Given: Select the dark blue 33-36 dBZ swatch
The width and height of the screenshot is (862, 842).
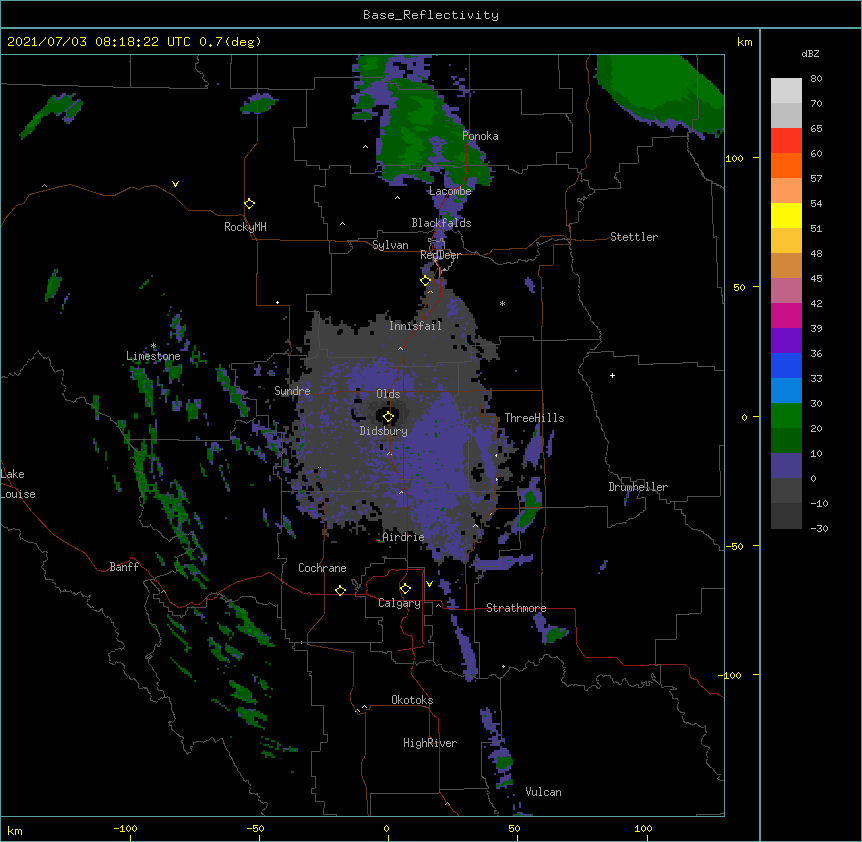Looking at the screenshot, I should (x=786, y=365).
